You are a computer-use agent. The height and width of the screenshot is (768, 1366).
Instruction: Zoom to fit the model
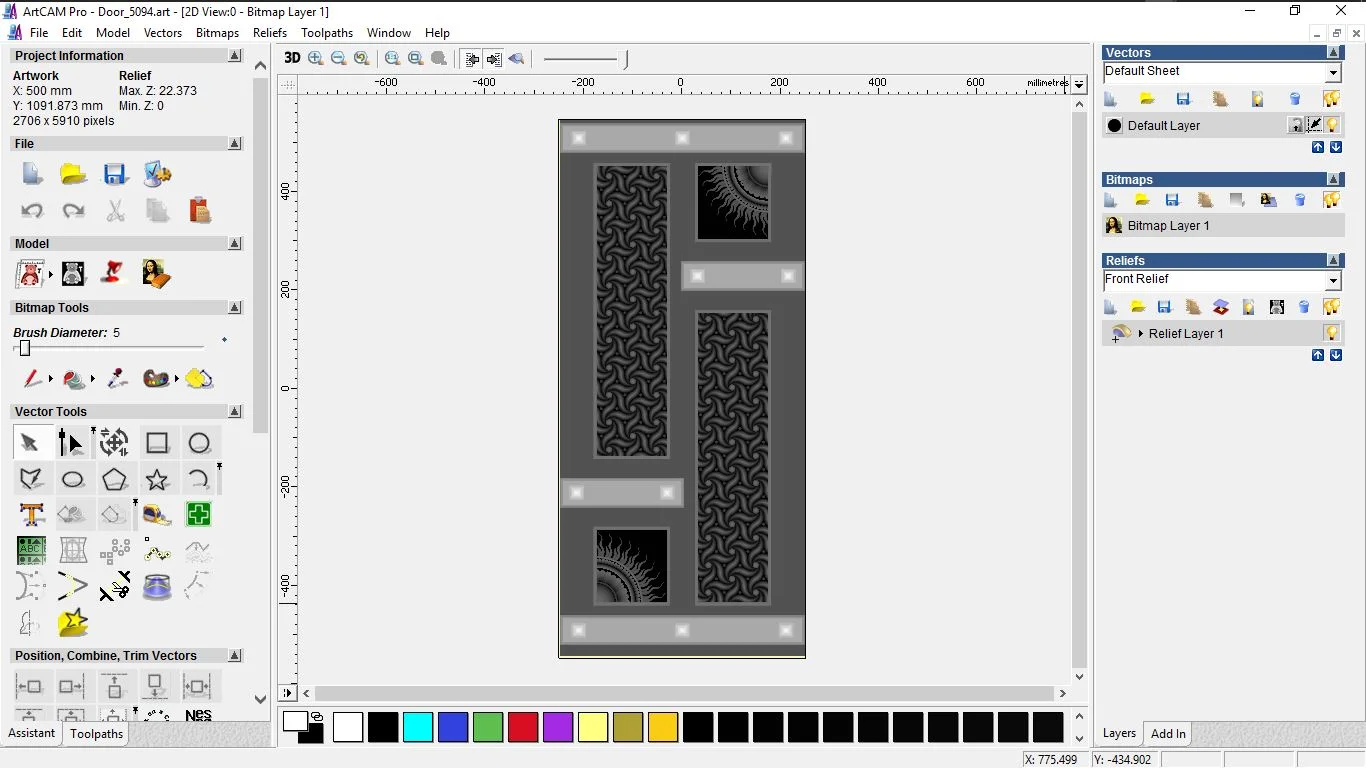(x=415, y=58)
